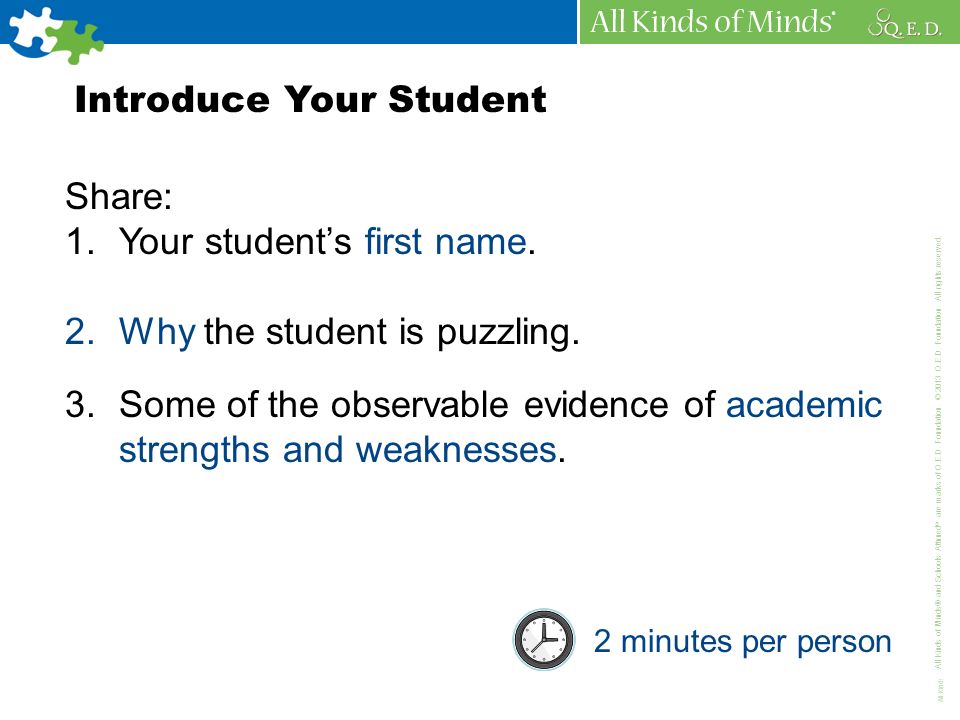Select the blue list number 2
The image size is (960, 720).
(x=80, y=332)
